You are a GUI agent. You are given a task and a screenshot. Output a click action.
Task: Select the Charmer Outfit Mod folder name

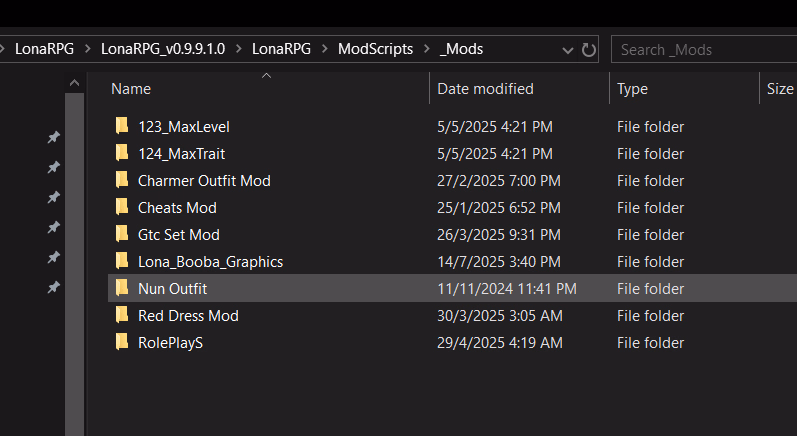(x=204, y=180)
